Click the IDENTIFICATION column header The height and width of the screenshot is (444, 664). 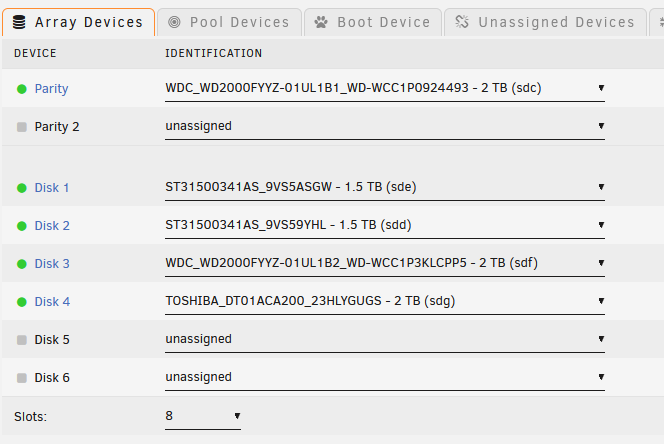(x=213, y=53)
